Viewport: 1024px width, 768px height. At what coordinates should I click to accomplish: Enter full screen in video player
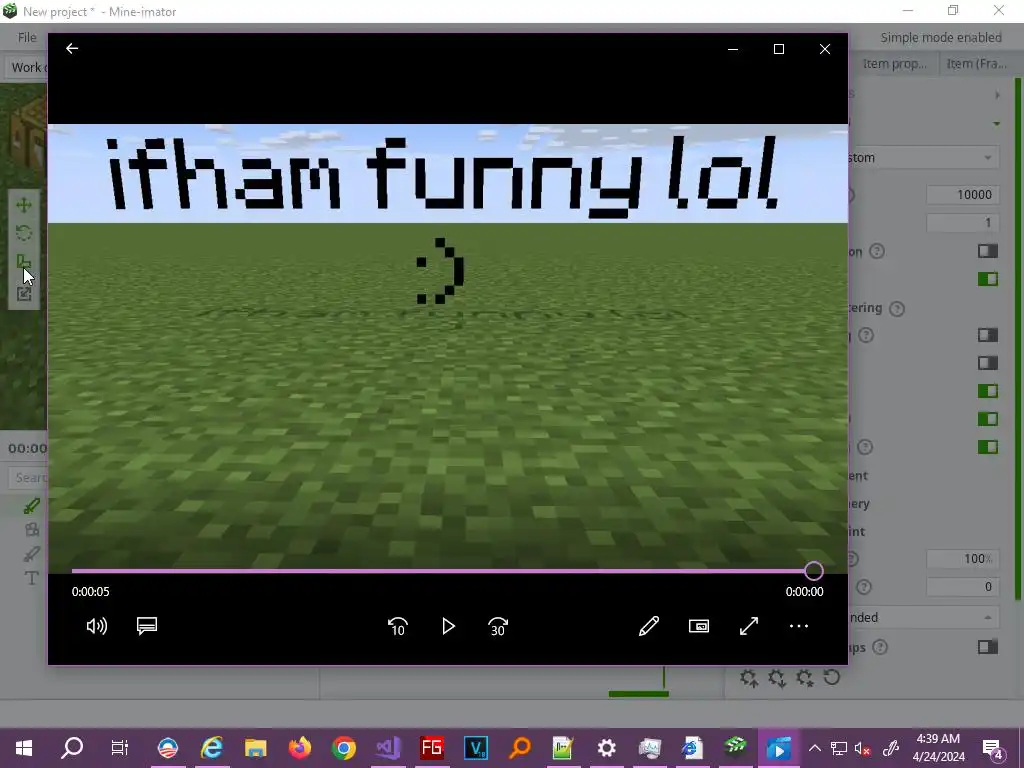[x=749, y=626]
